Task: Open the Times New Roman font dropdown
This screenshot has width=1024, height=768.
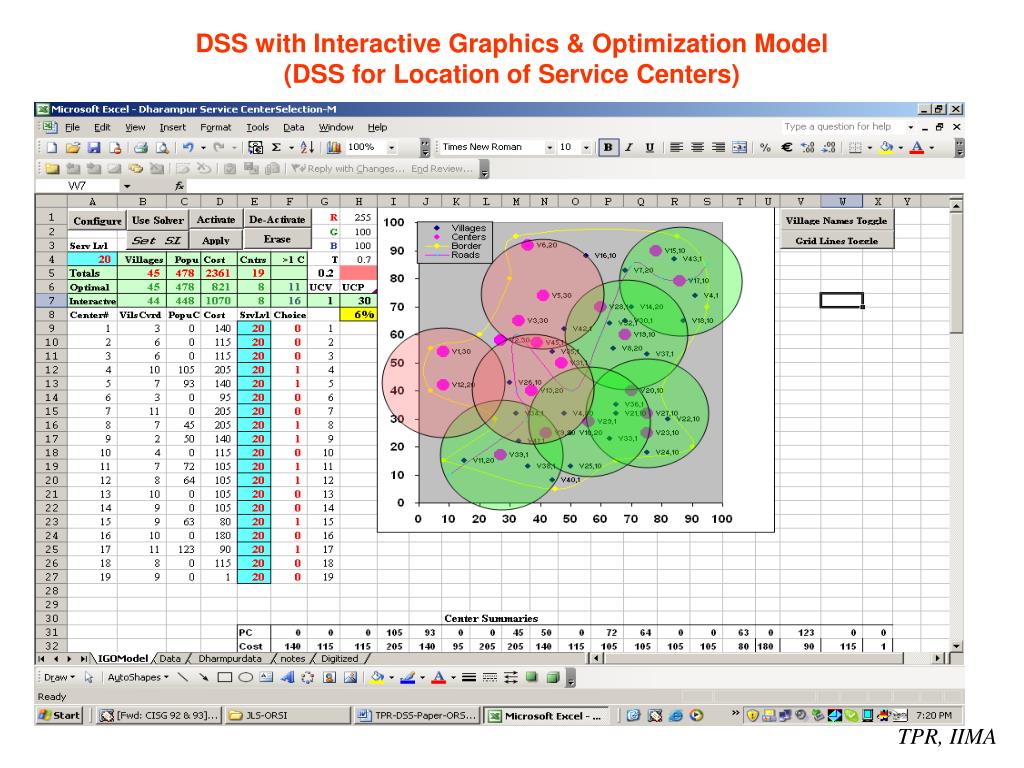Action: pos(549,148)
